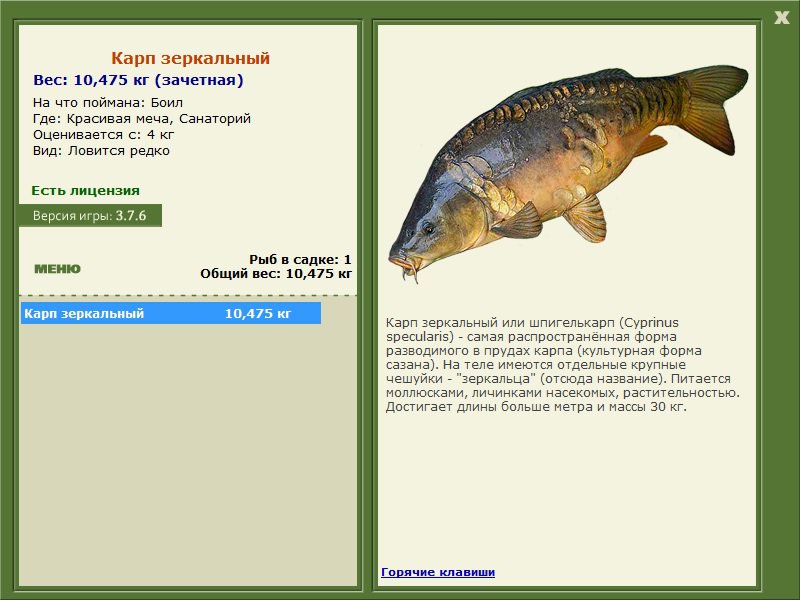Click the orange Карп зеркальный heading
800x600 pixels.
point(190,59)
